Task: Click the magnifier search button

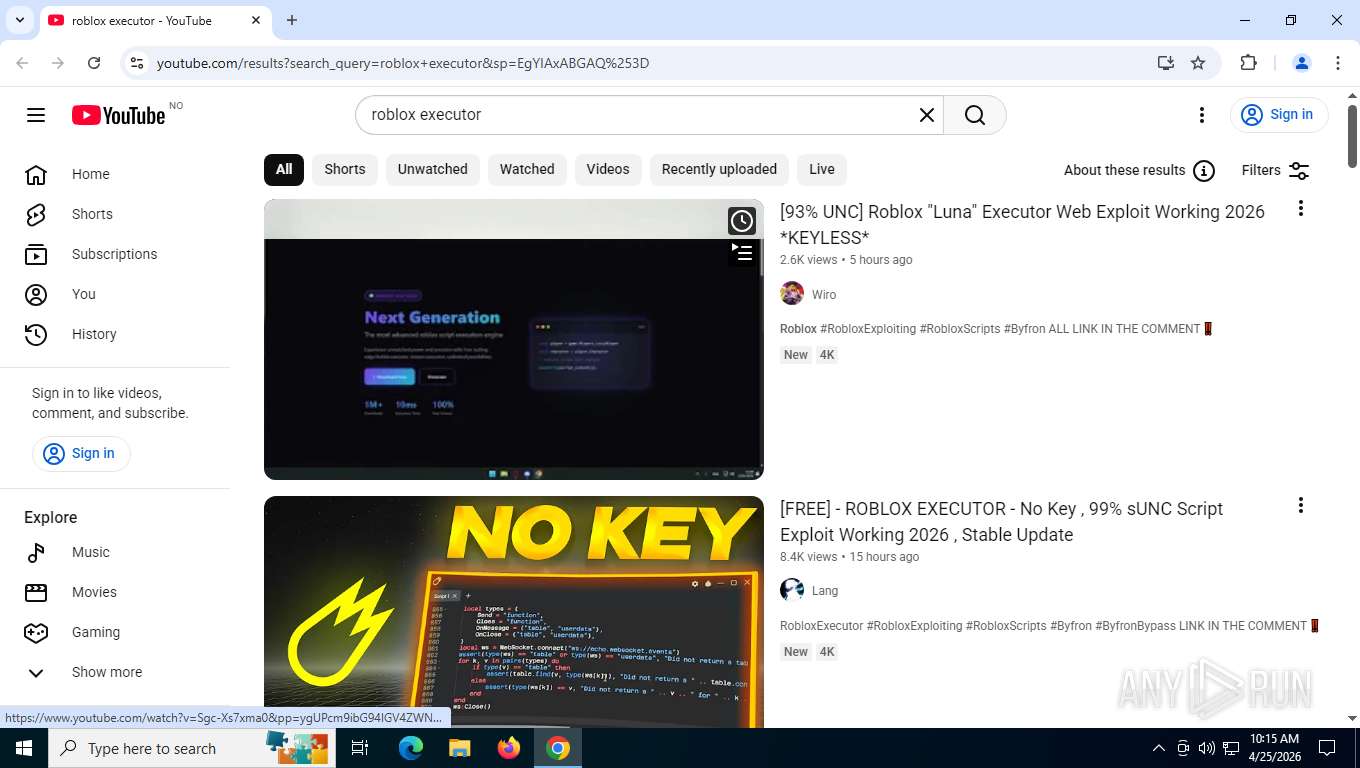Action: 975,115
